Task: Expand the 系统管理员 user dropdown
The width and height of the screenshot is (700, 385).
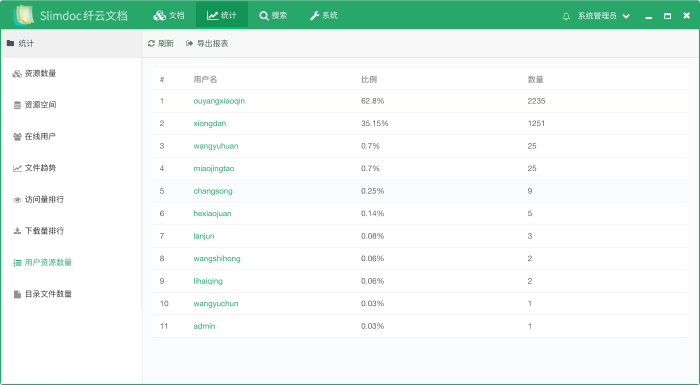Action: coord(604,16)
